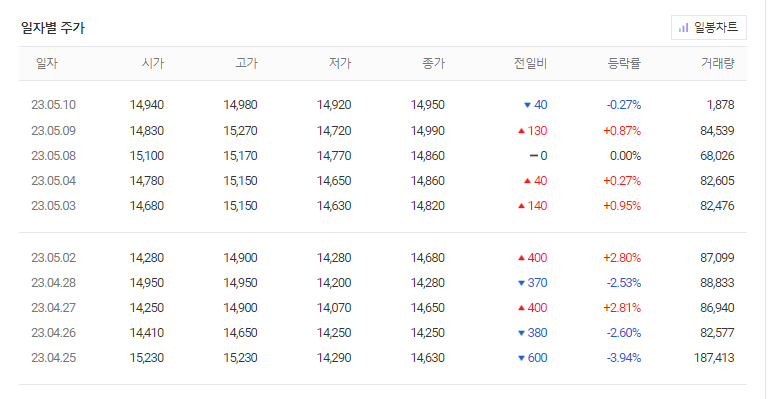Click the closing price 14,820
The height and width of the screenshot is (399, 771).
click(x=428, y=206)
